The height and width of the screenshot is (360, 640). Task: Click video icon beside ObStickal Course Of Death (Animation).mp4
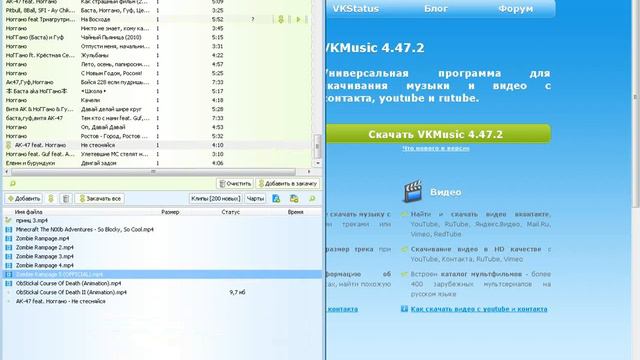[9, 283]
